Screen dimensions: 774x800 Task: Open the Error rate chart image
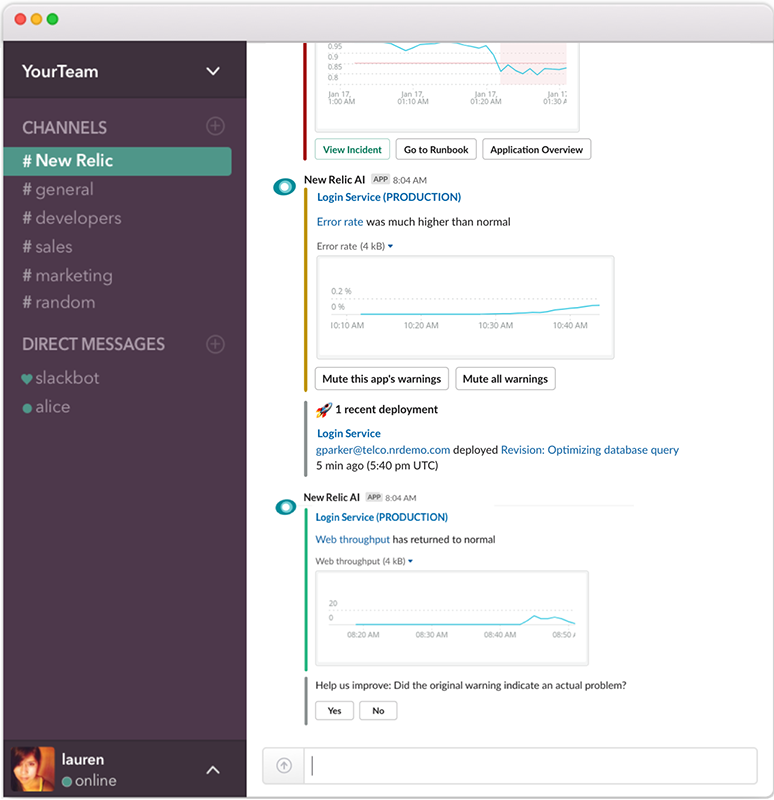tap(465, 307)
